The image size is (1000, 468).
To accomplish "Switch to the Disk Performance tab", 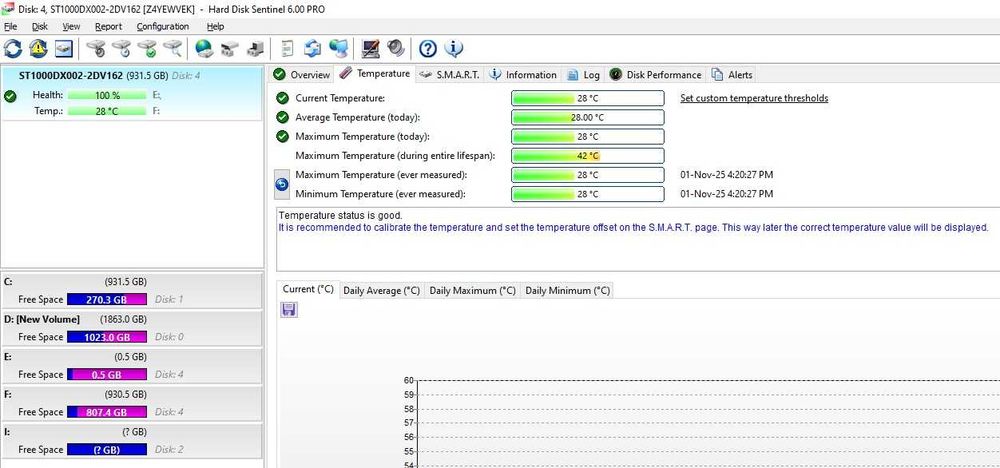I will [x=656, y=75].
